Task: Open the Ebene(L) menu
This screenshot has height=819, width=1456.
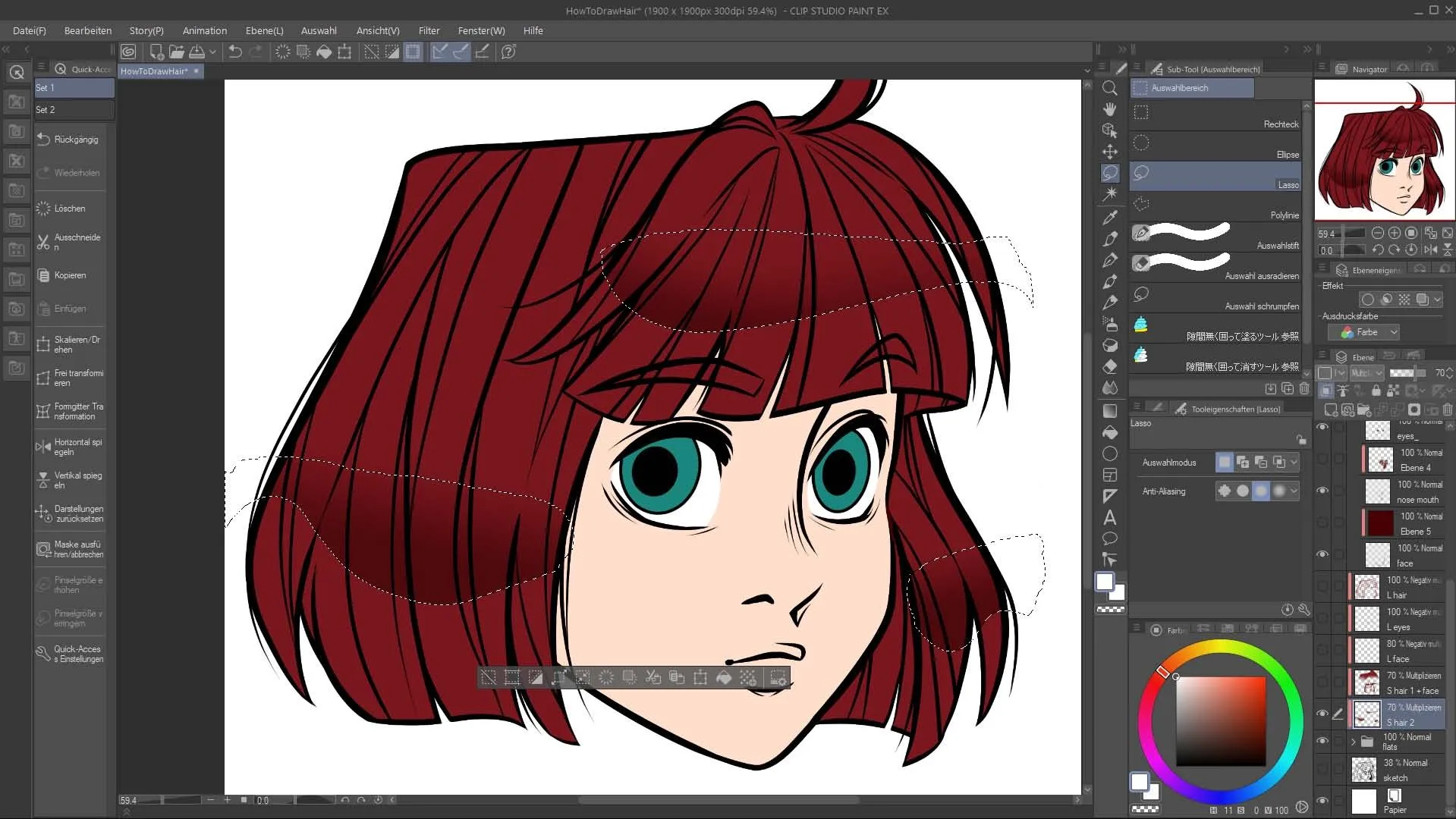Action: pyautogui.click(x=264, y=30)
